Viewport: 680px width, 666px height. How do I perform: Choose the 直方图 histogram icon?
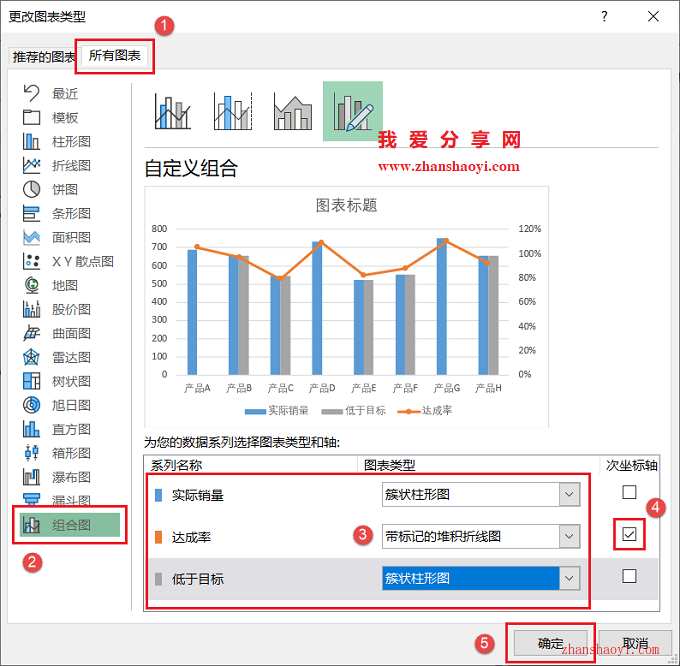click(x=31, y=429)
